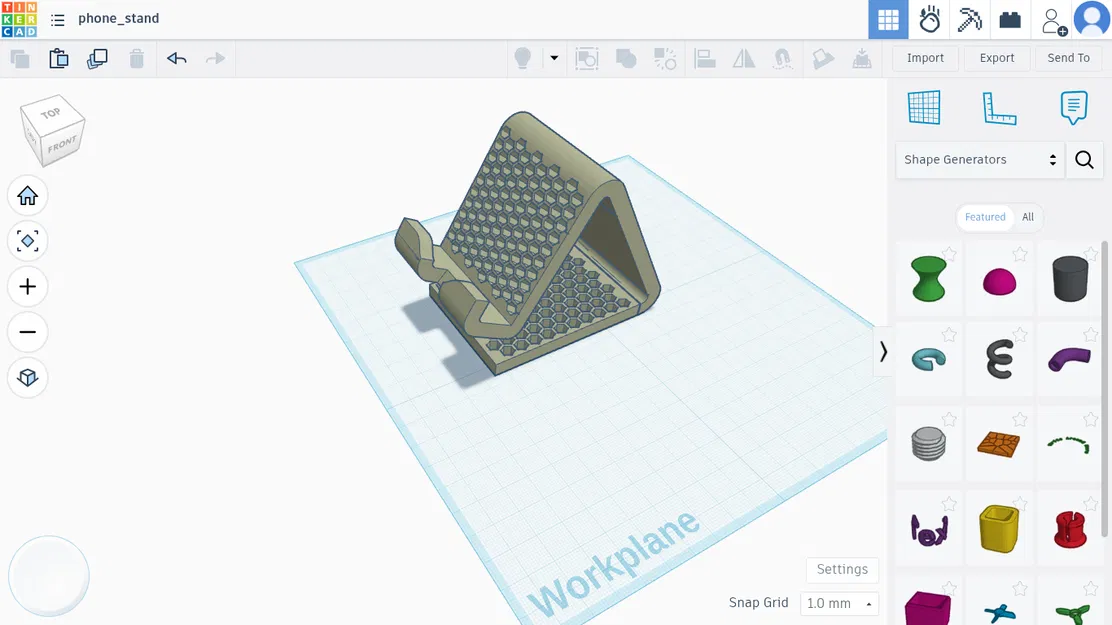
Task: Duplicate the selected shape
Action: 97,58
